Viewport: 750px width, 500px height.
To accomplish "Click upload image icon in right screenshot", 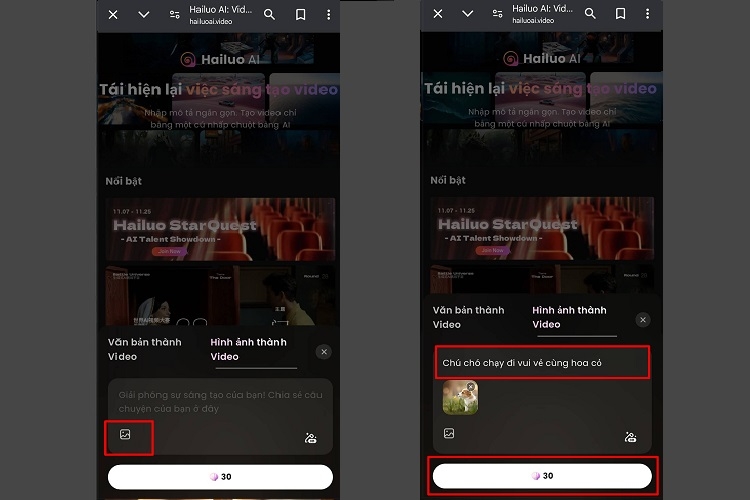I will [449, 433].
